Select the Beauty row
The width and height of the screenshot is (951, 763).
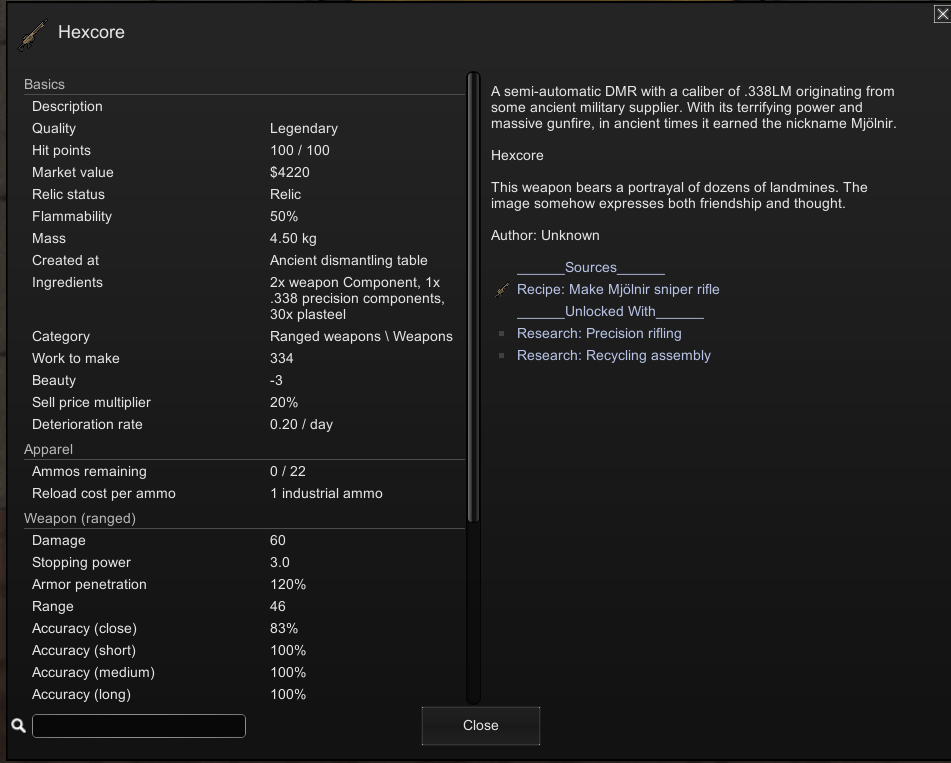(244, 380)
